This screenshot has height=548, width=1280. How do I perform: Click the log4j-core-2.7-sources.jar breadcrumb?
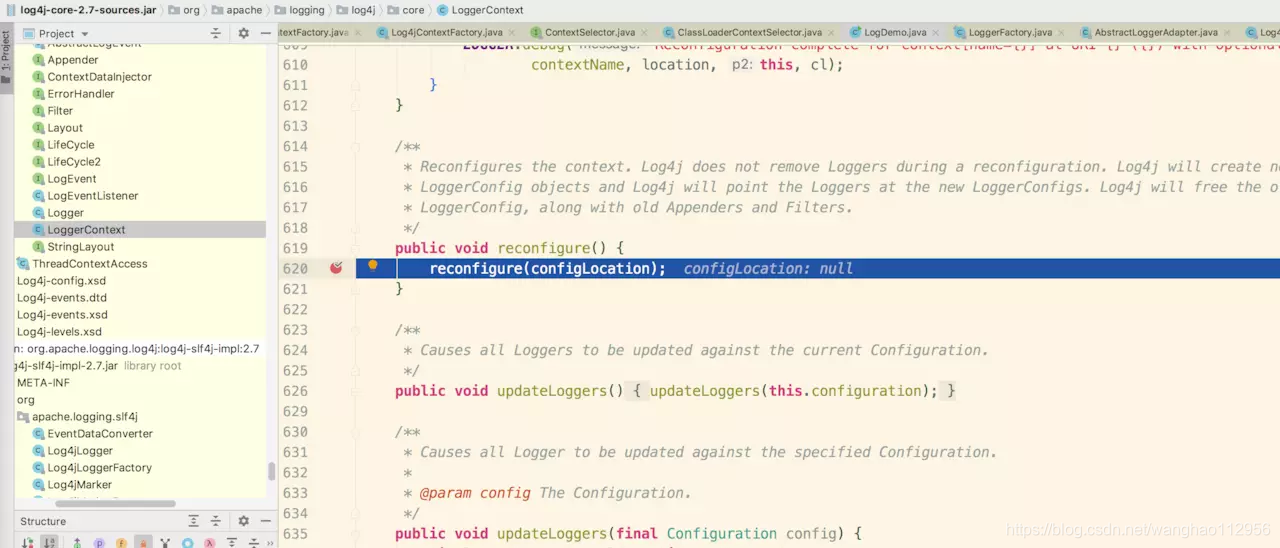coord(88,10)
